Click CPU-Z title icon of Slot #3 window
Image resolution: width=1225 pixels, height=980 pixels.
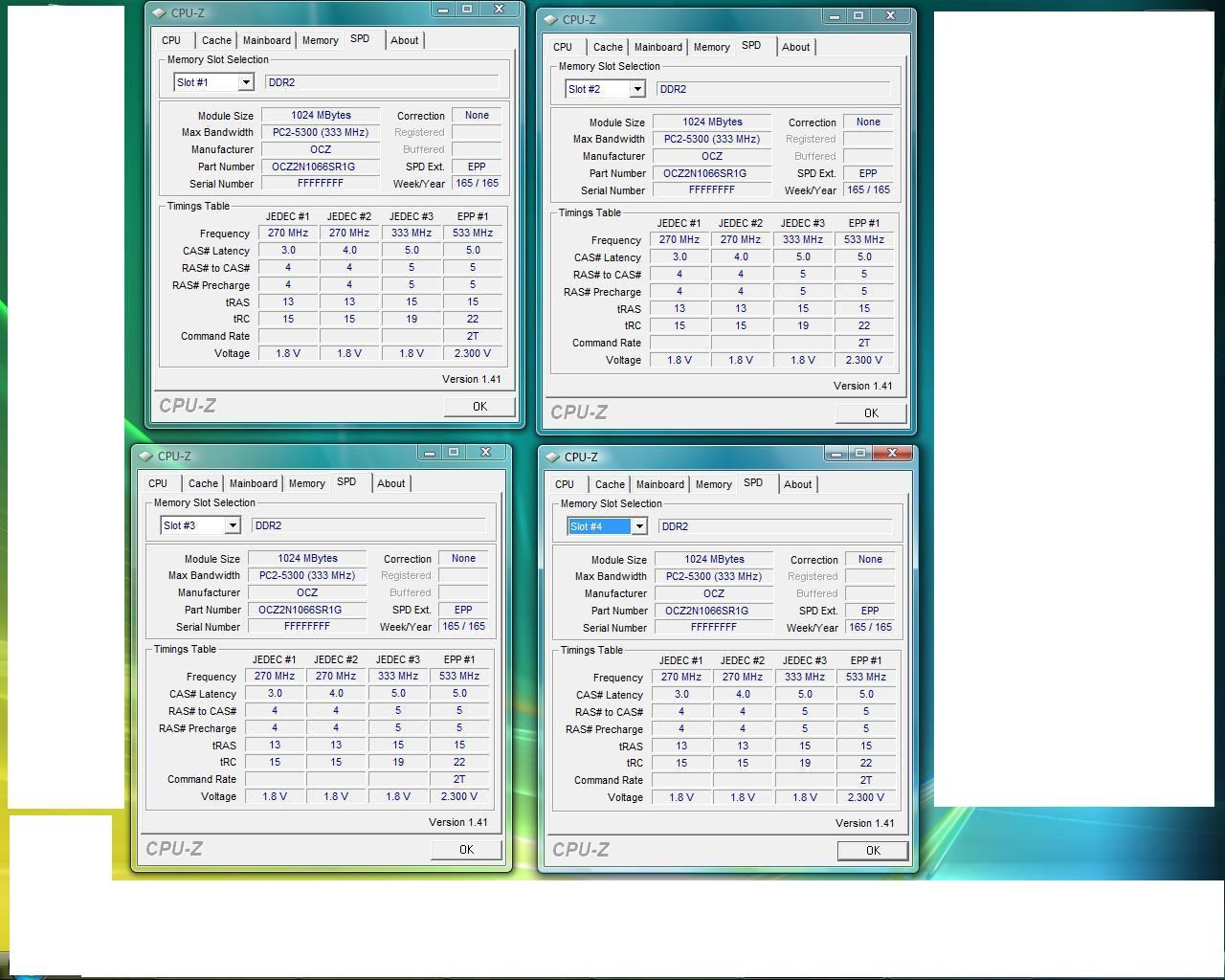pos(145,457)
